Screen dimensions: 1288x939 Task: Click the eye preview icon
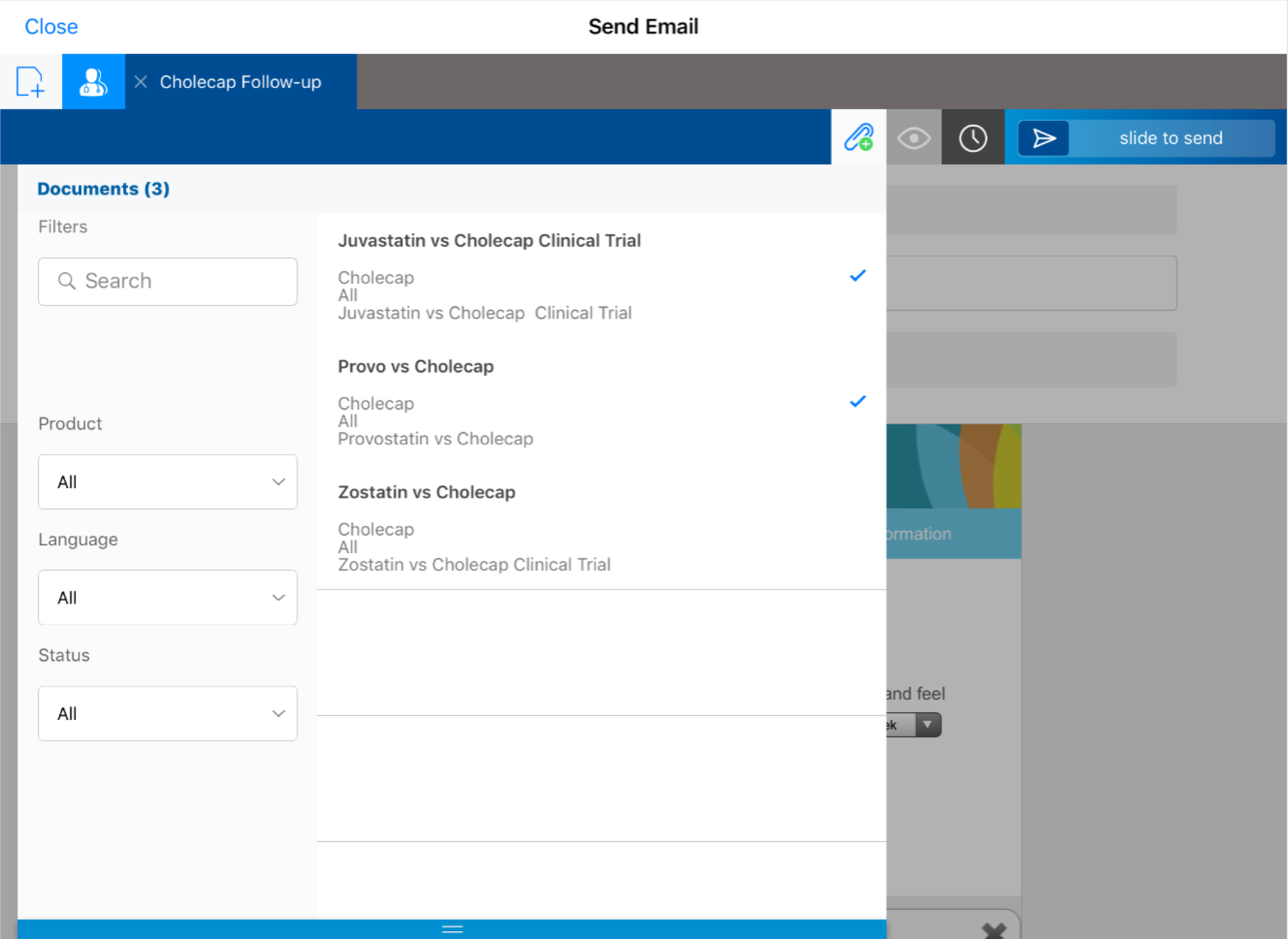913,138
